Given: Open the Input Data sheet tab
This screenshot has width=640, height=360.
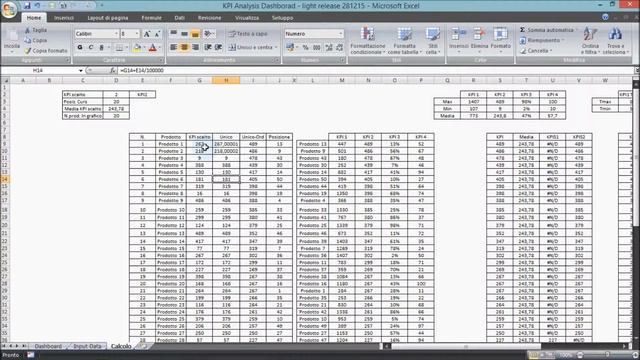Looking at the screenshot, I should [x=87, y=346].
